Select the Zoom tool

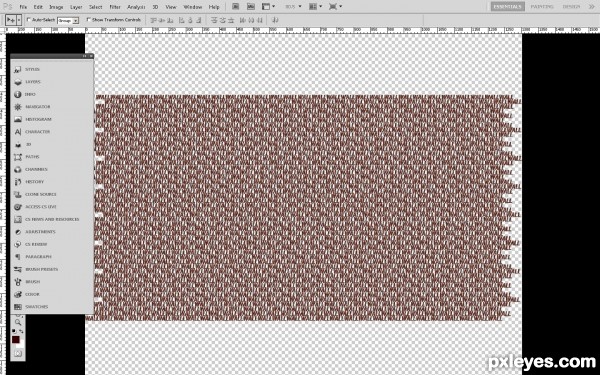click(x=18, y=322)
